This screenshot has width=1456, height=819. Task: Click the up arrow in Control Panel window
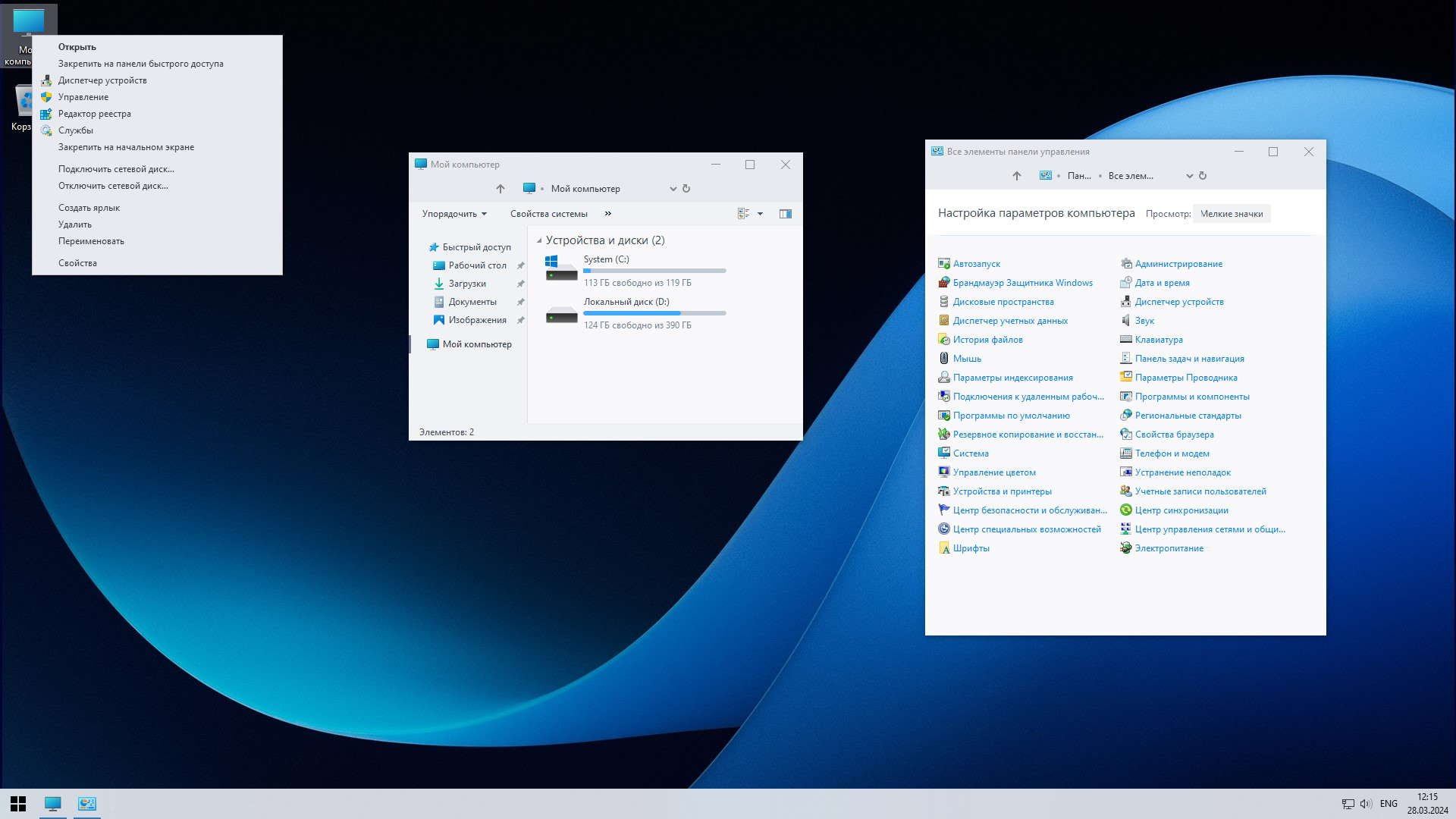point(1016,176)
